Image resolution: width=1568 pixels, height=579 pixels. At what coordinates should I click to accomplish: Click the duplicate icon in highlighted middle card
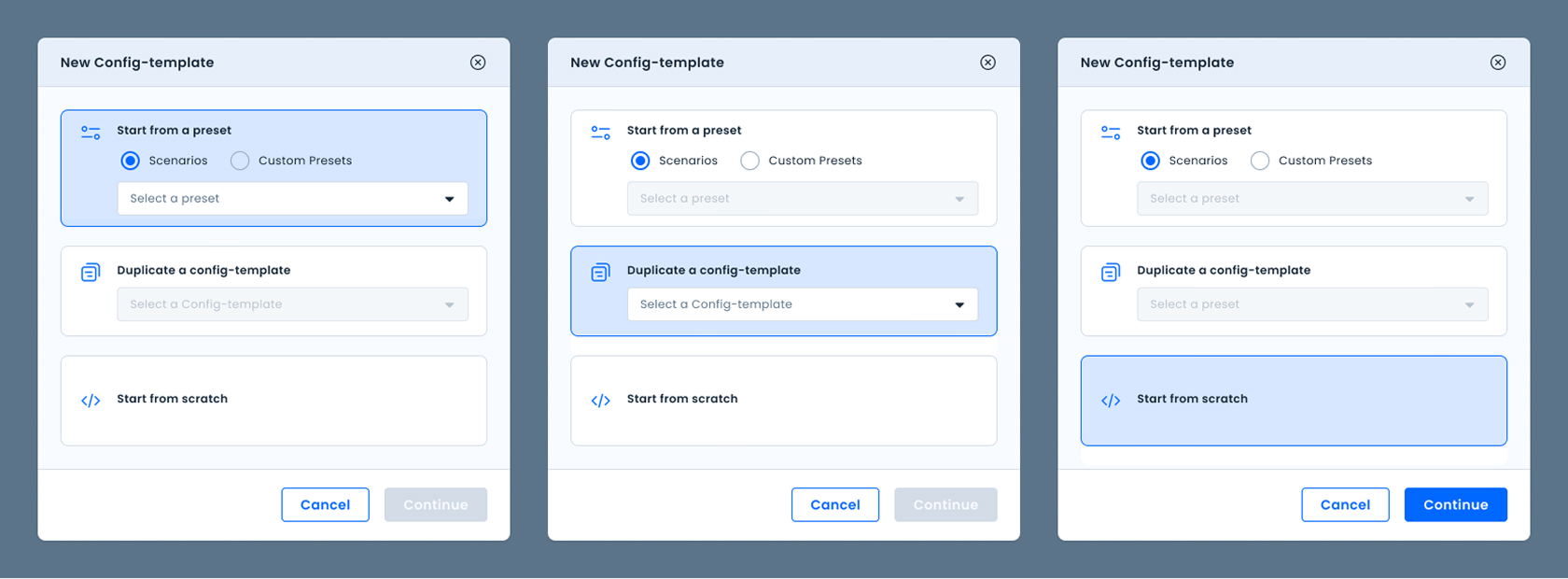coord(600,272)
